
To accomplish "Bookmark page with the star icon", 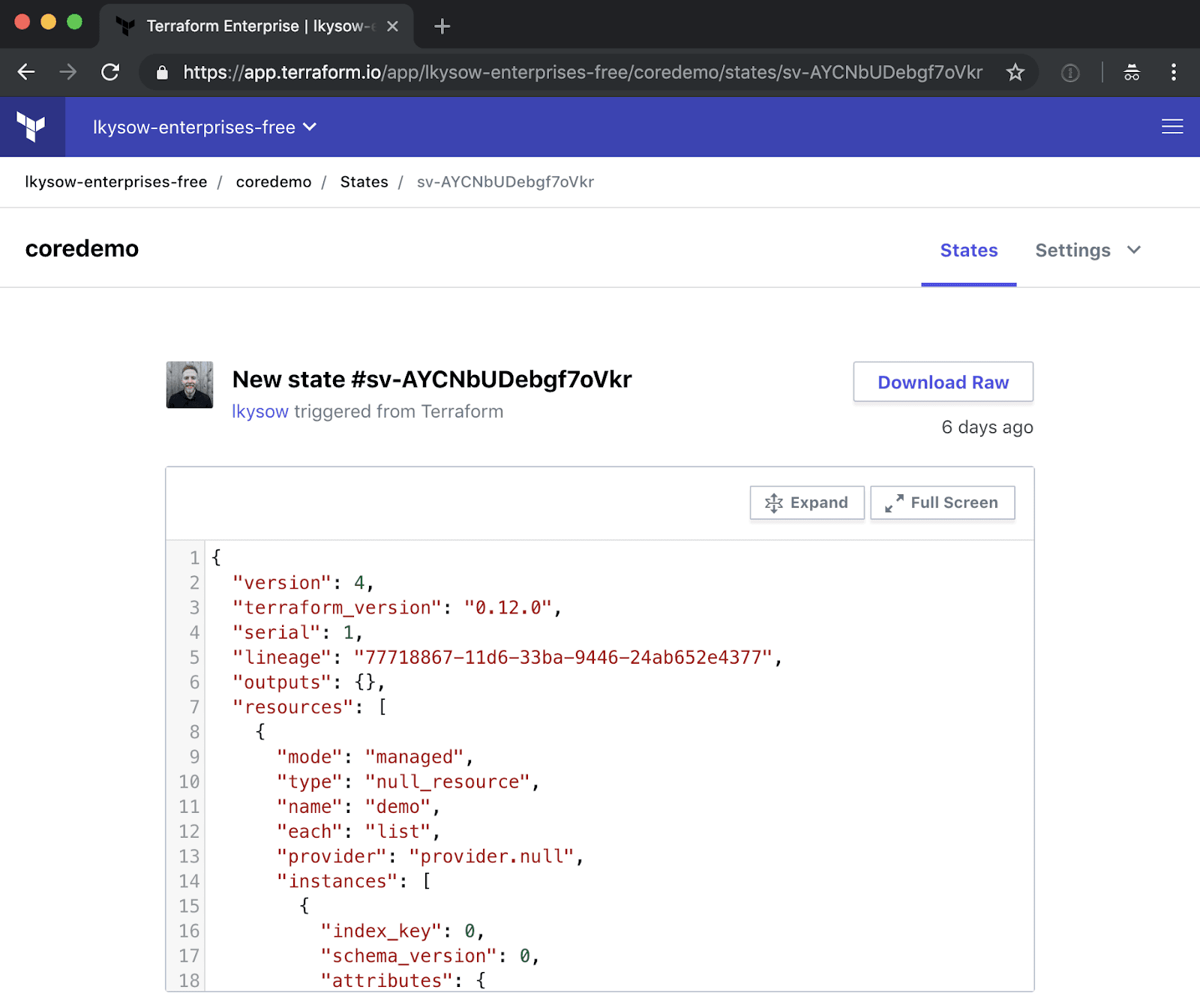I will 1015,72.
